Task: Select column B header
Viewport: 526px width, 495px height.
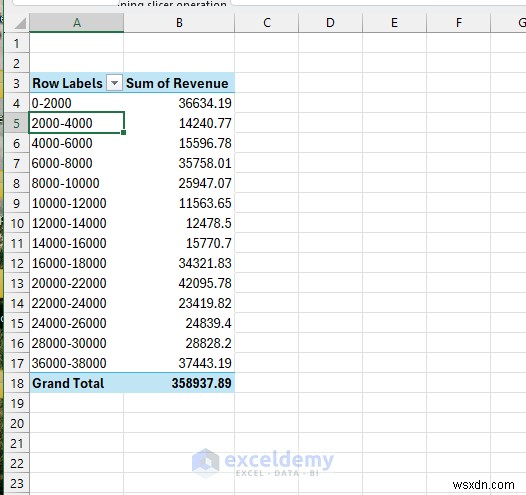Action: click(x=179, y=23)
